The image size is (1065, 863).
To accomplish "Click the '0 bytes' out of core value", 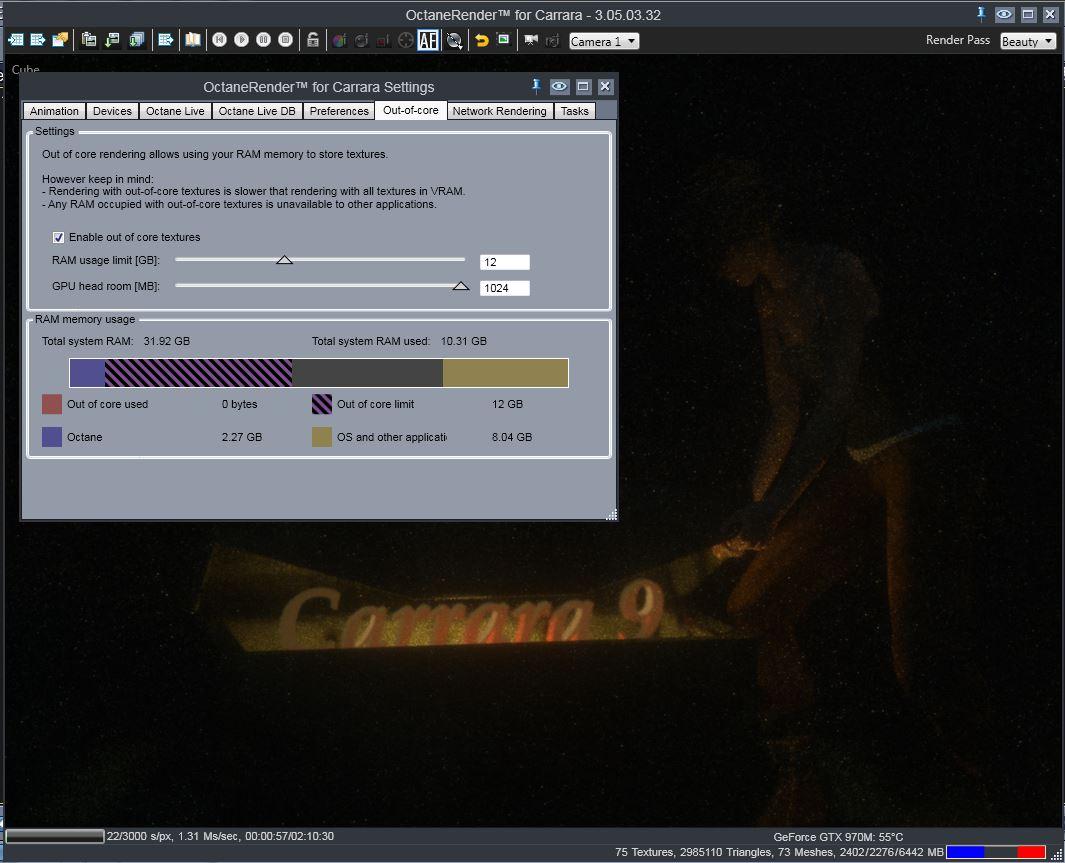I will pos(240,404).
